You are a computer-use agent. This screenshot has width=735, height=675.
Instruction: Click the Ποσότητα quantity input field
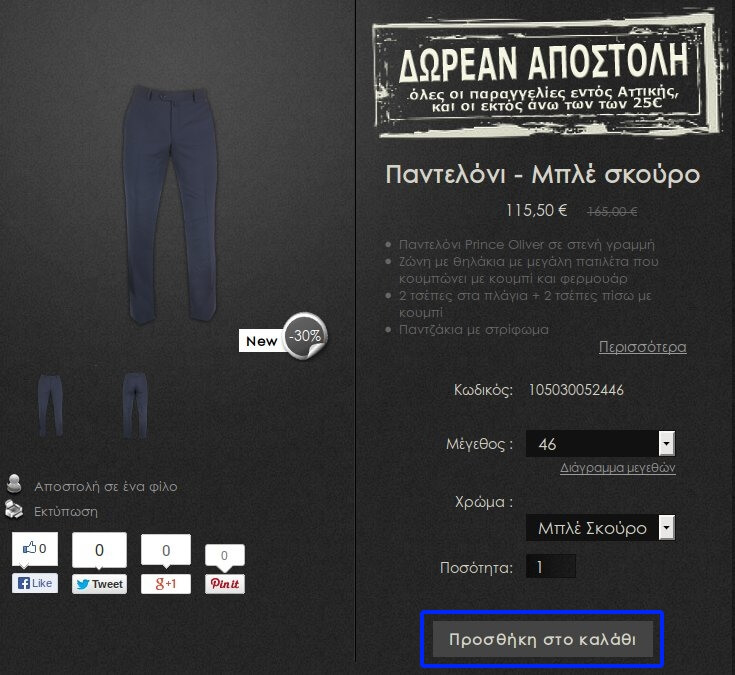tap(551, 567)
